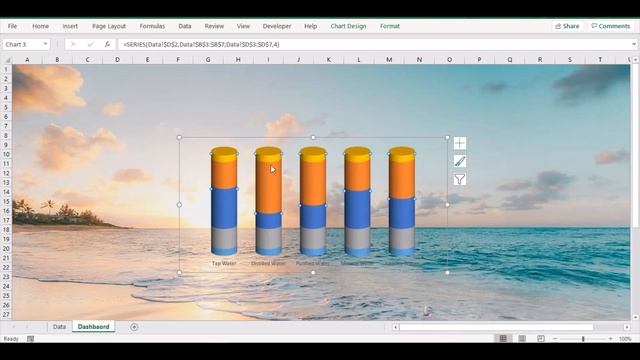Switch to Normal view icon
Image resolution: width=640 pixels, height=360 pixels.
(x=503, y=338)
